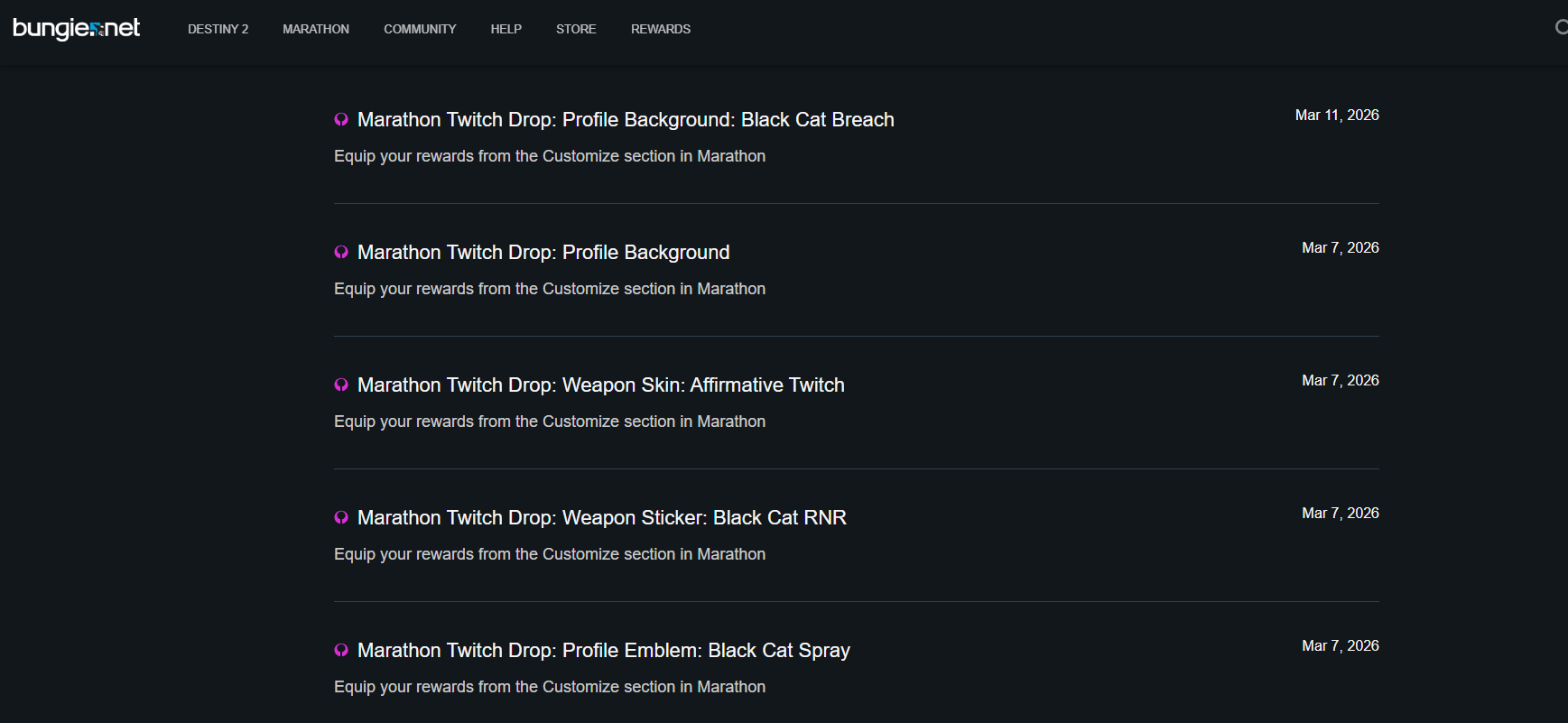Click Twitch icon beside Black Cat Spray
This screenshot has width=1568, height=723.
(x=341, y=651)
